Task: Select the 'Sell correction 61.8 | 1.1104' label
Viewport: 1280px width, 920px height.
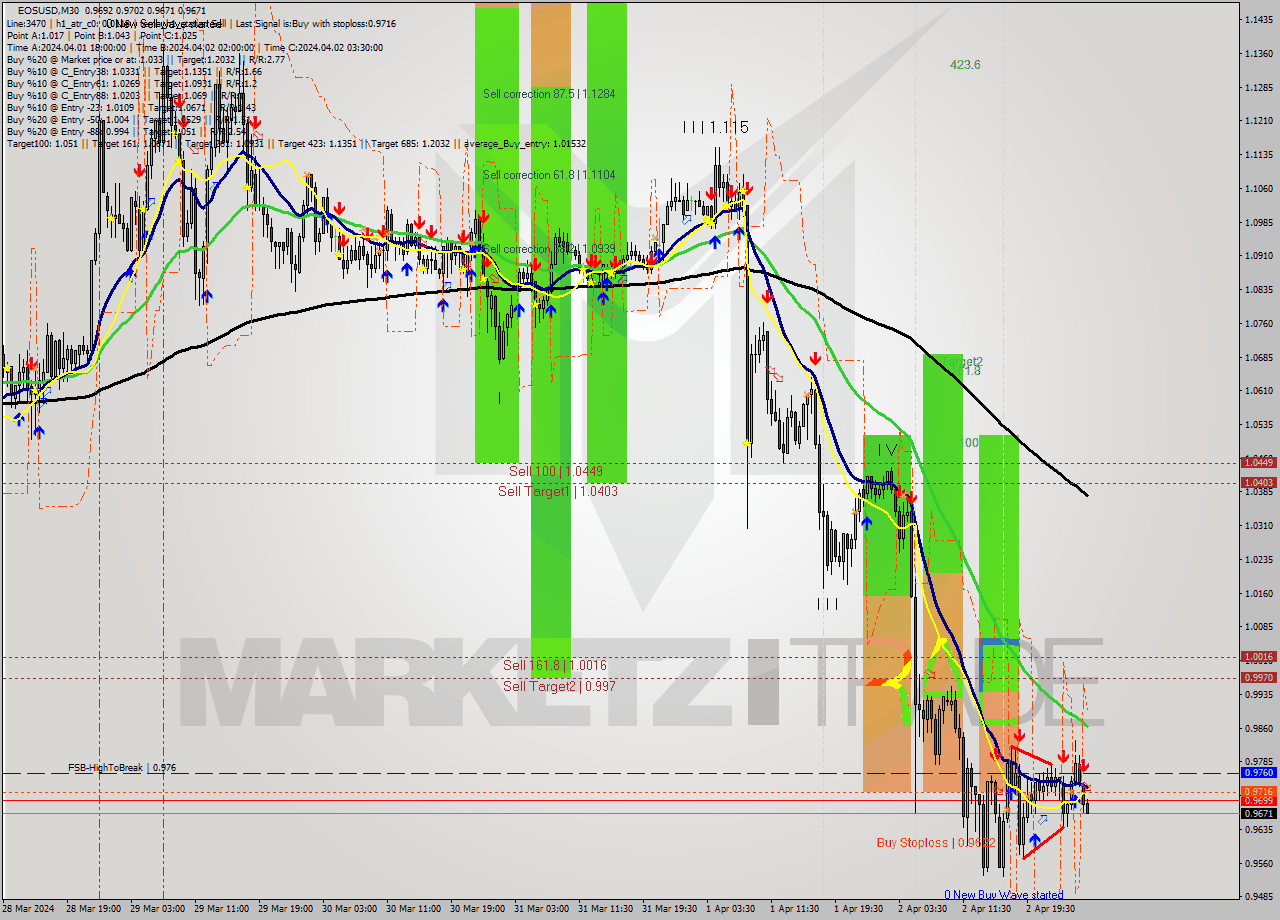Action: click(x=549, y=175)
